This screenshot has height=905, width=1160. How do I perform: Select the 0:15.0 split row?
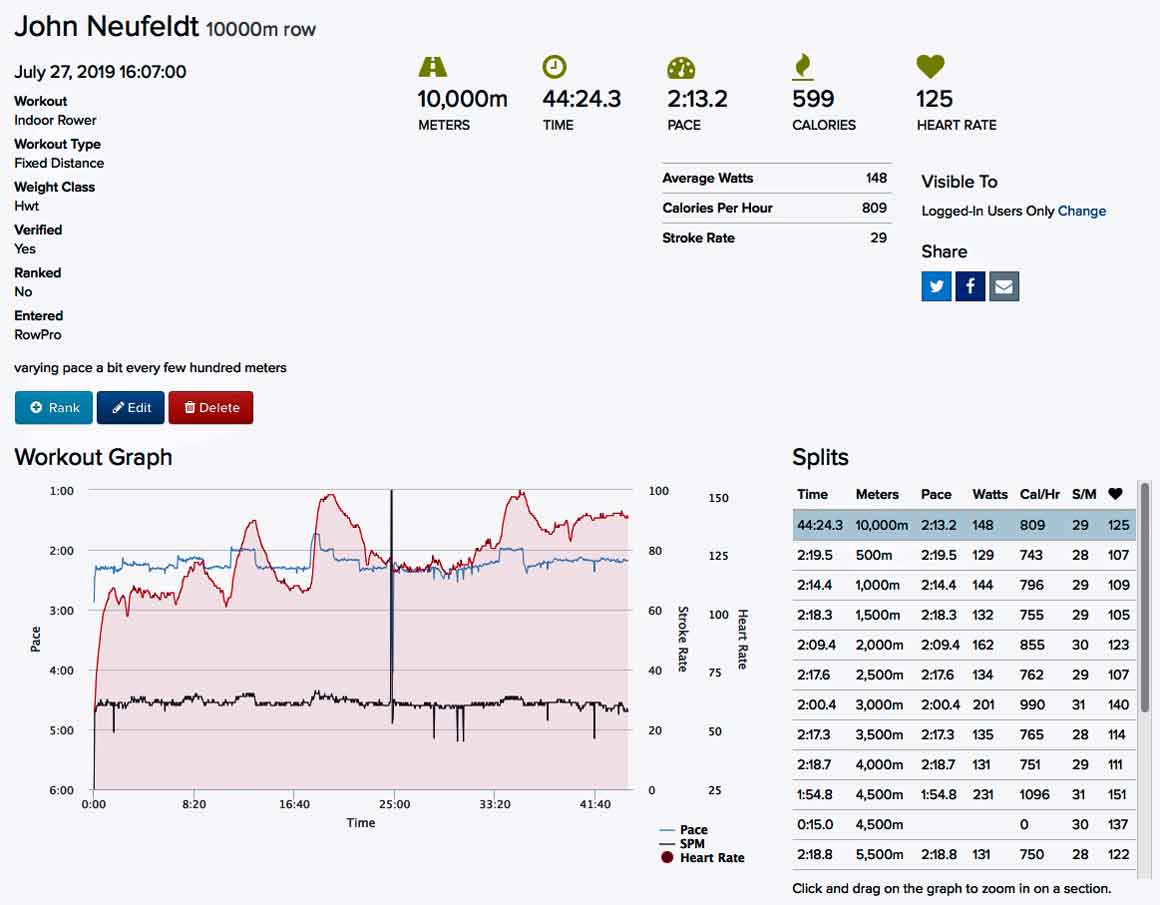[963, 825]
